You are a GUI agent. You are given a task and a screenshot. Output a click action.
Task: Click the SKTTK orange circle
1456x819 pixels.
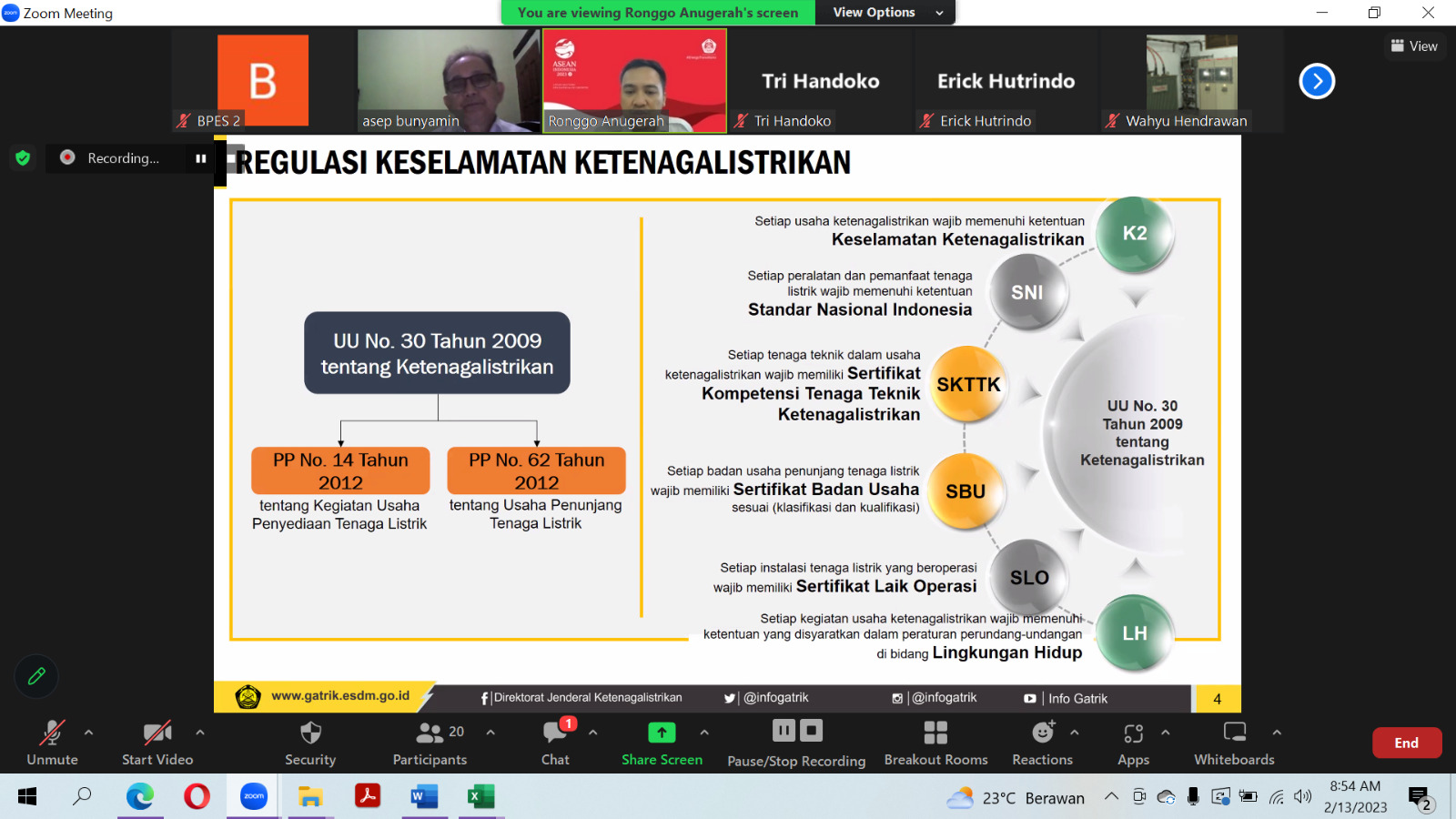(968, 385)
